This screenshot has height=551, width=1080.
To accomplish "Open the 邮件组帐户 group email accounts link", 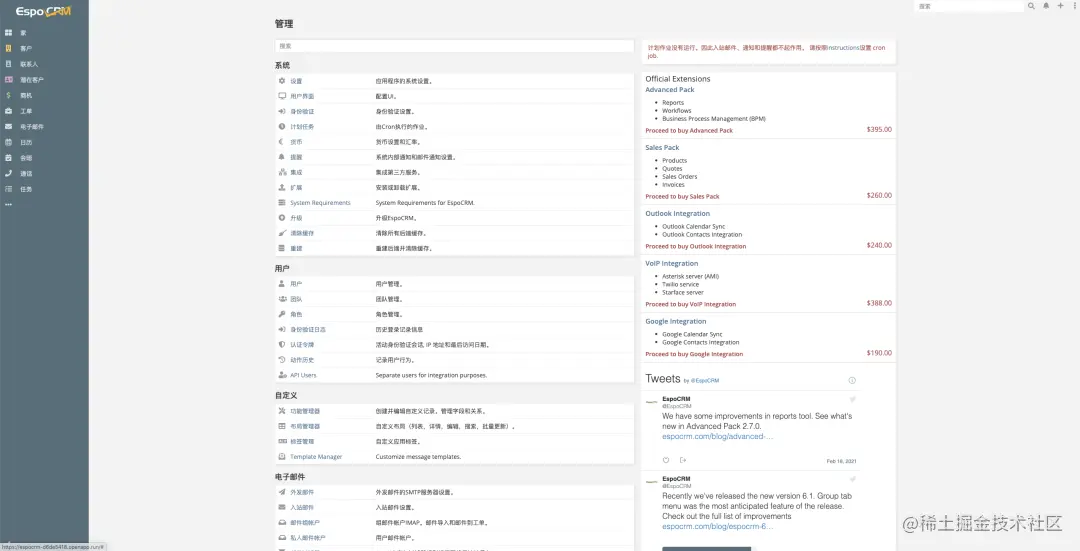I will click(305, 523).
